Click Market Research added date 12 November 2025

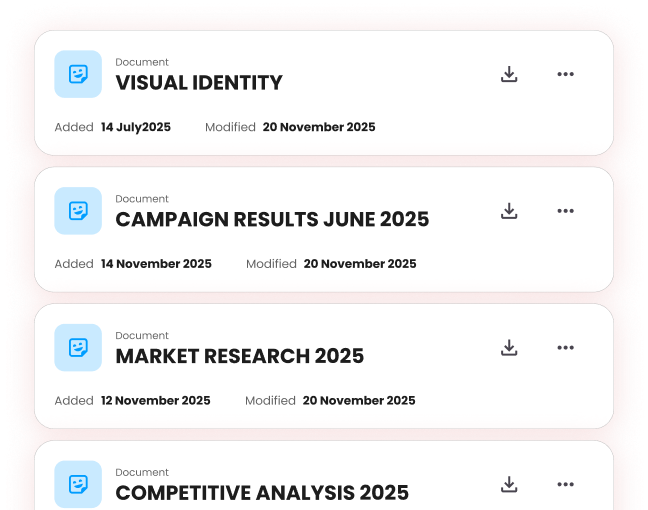(155, 401)
